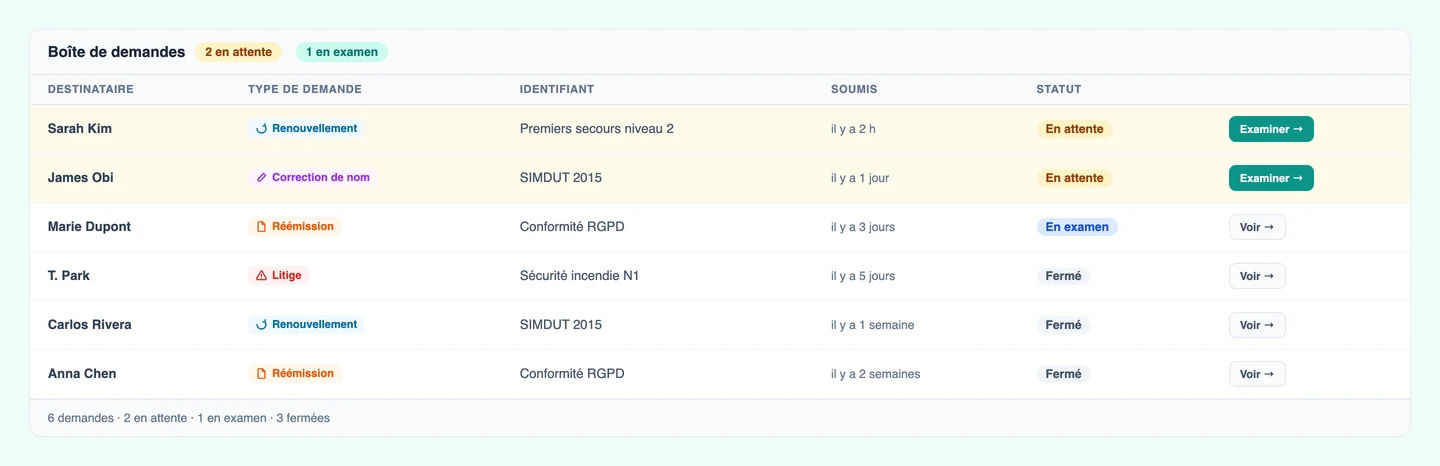Select recipient name Sarah Kim
Image resolution: width=1440 pixels, height=466 pixels.
[80, 129]
